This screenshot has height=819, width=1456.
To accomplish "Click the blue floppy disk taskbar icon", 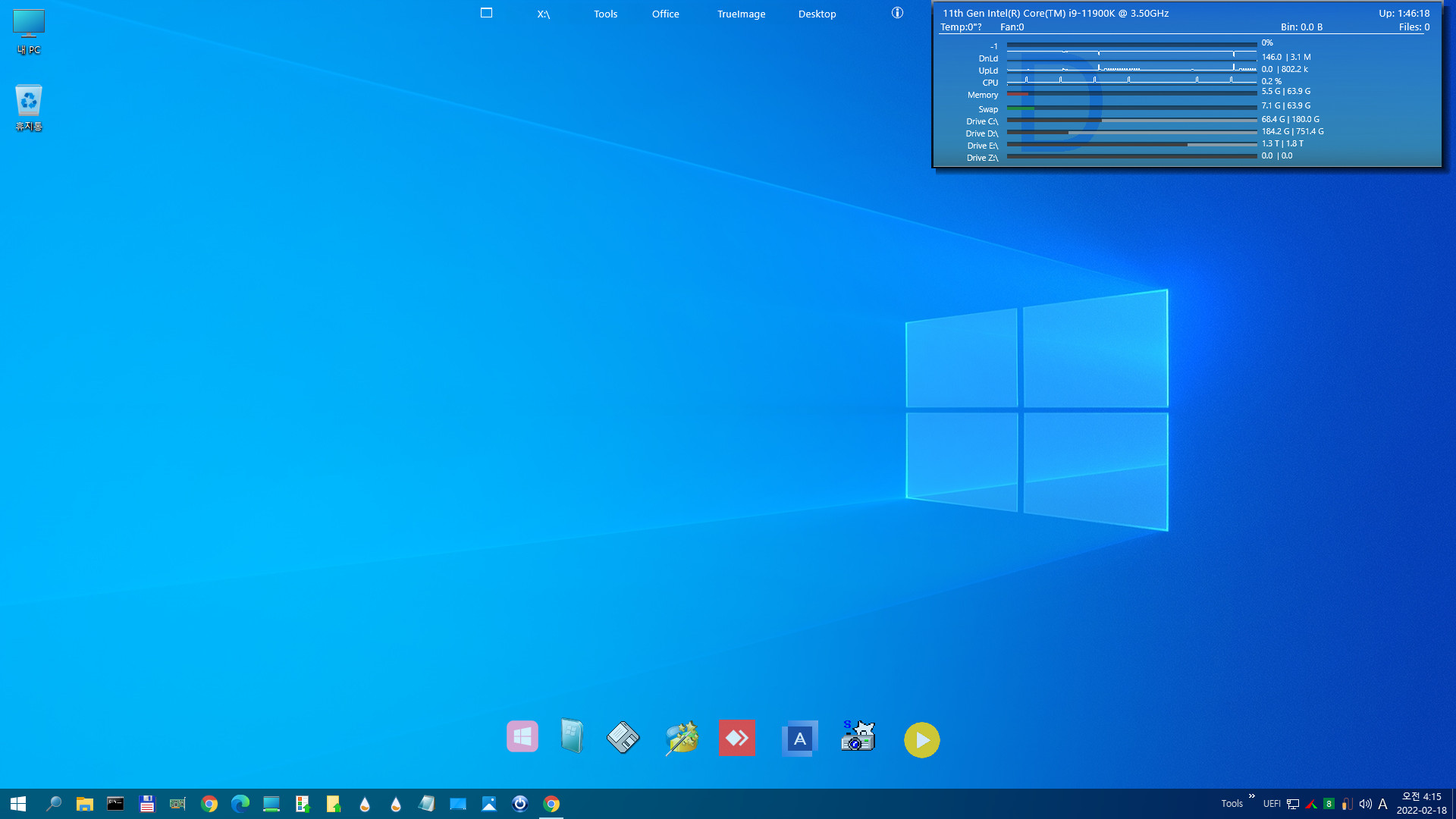I will point(147,804).
